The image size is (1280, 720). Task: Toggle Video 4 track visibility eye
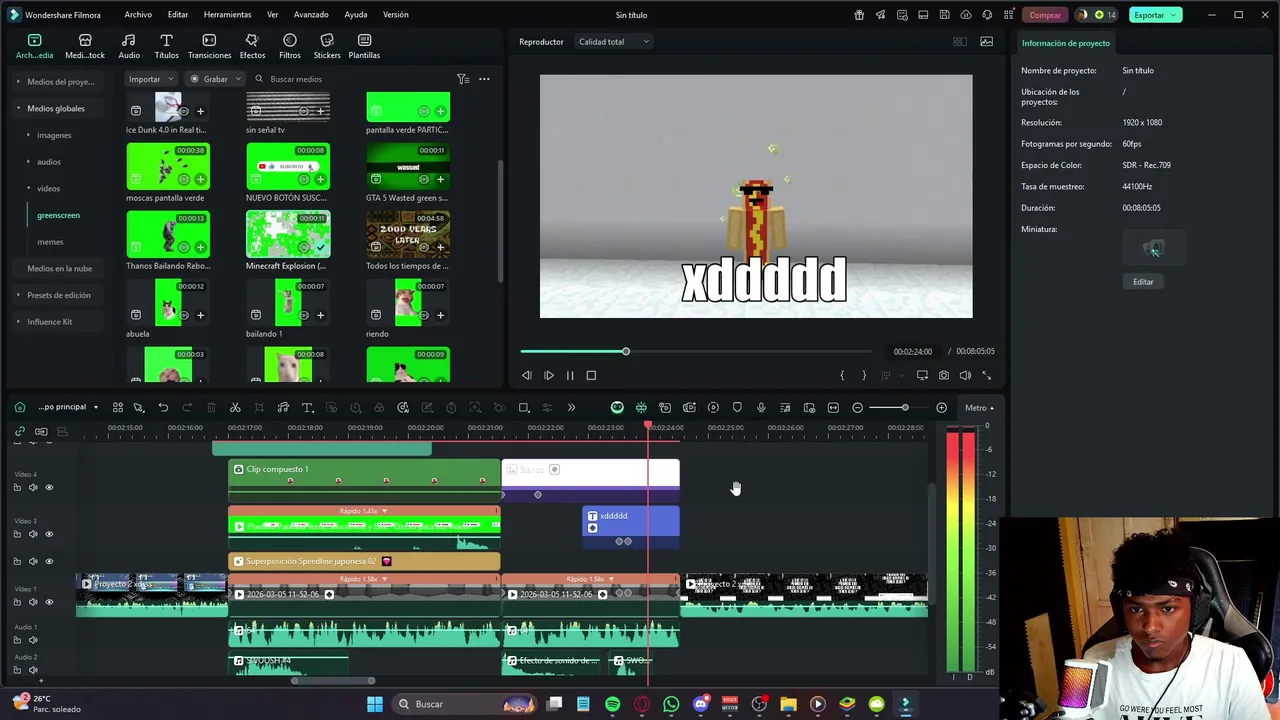click(x=49, y=488)
